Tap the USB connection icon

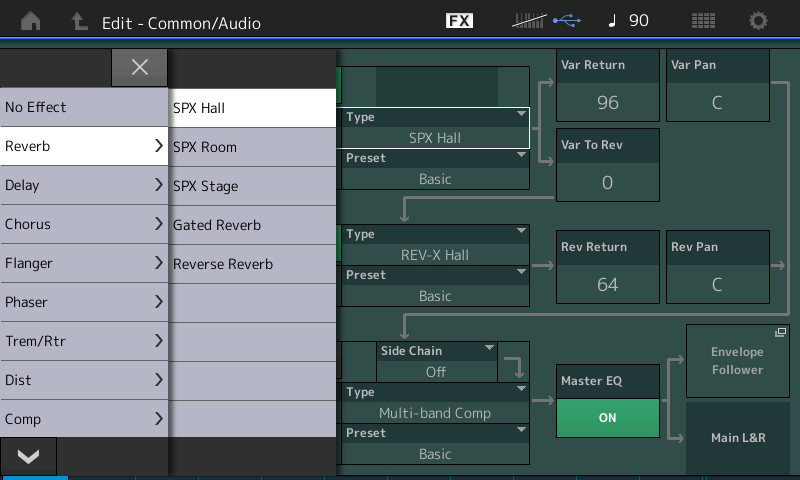[x=567, y=21]
